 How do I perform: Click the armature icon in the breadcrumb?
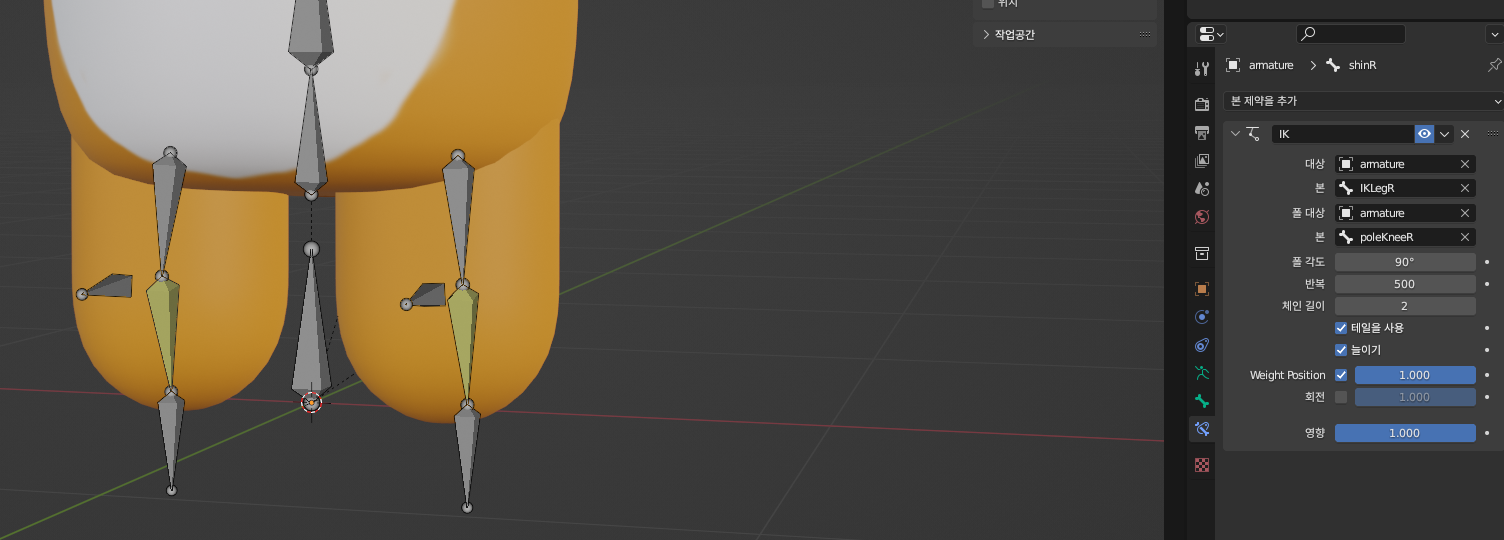click(x=1233, y=65)
